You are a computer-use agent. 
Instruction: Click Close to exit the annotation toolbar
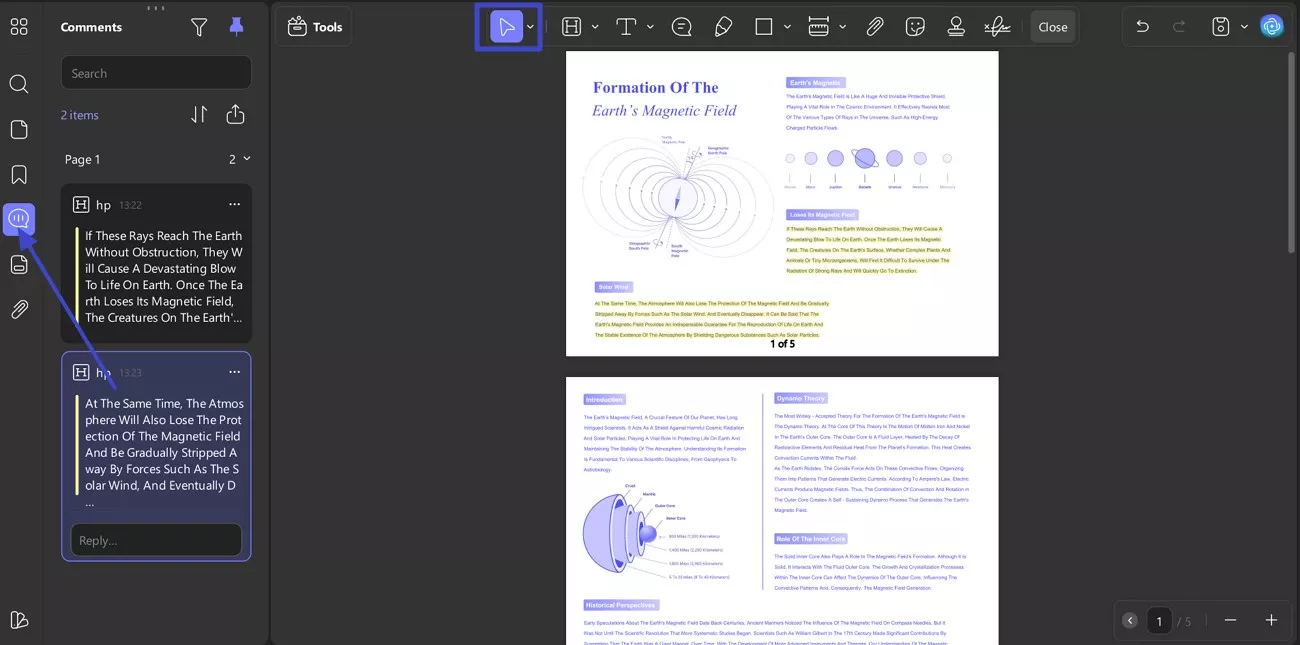point(1053,26)
